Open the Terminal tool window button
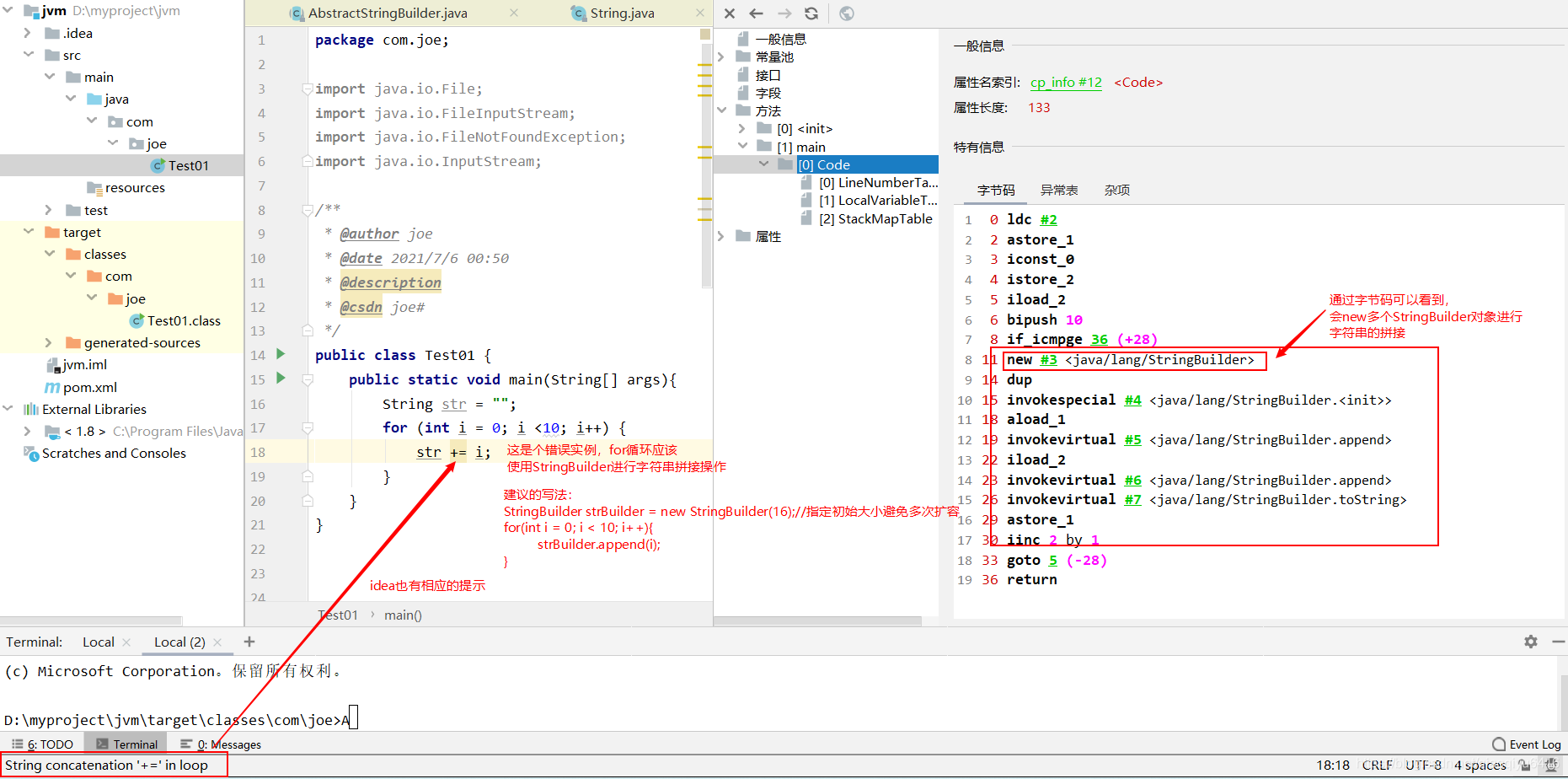The image size is (1568, 779). click(x=127, y=744)
